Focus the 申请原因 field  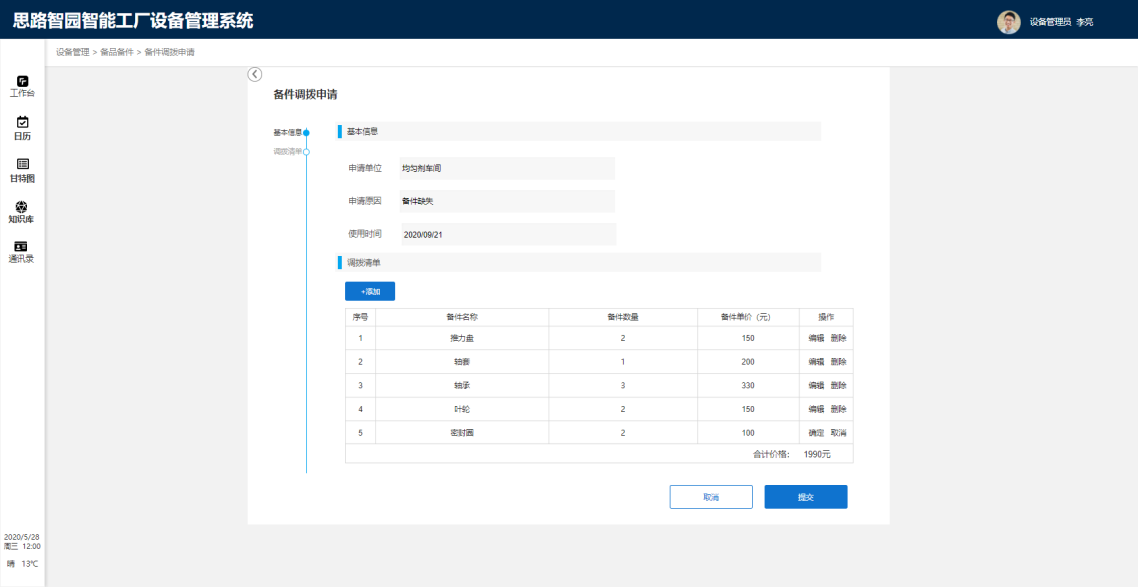tap(506, 201)
